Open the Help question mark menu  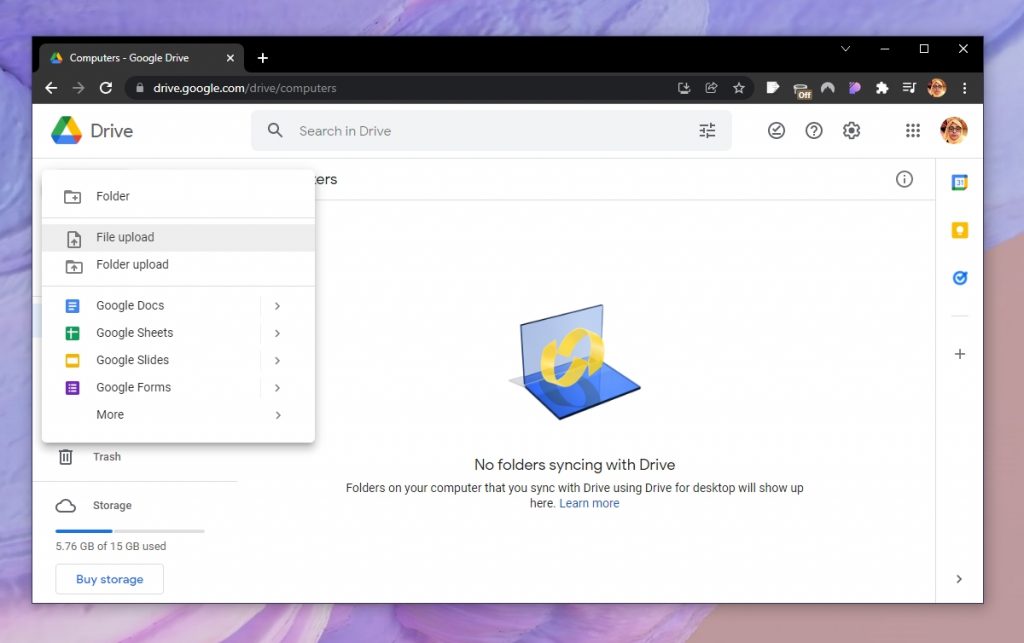tap(814, 131)
